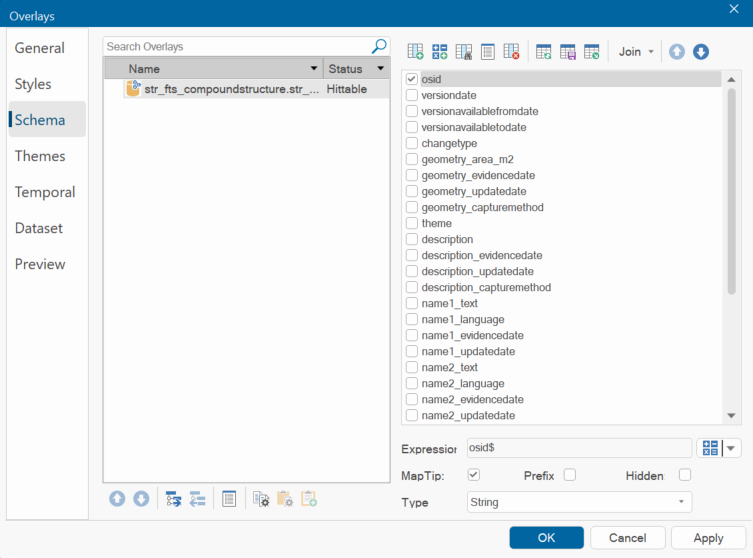This screenshot has width=753, height=558.
Task: Click the find column binoculars icon
Action: click(463, 51)
